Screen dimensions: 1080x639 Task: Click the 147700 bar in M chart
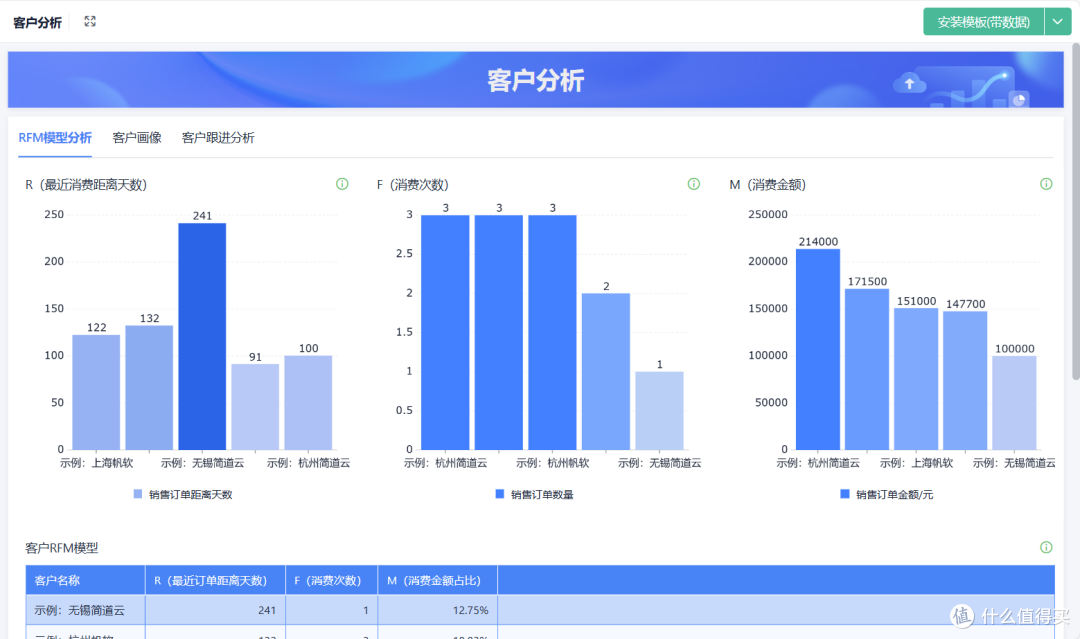[965, 380]
